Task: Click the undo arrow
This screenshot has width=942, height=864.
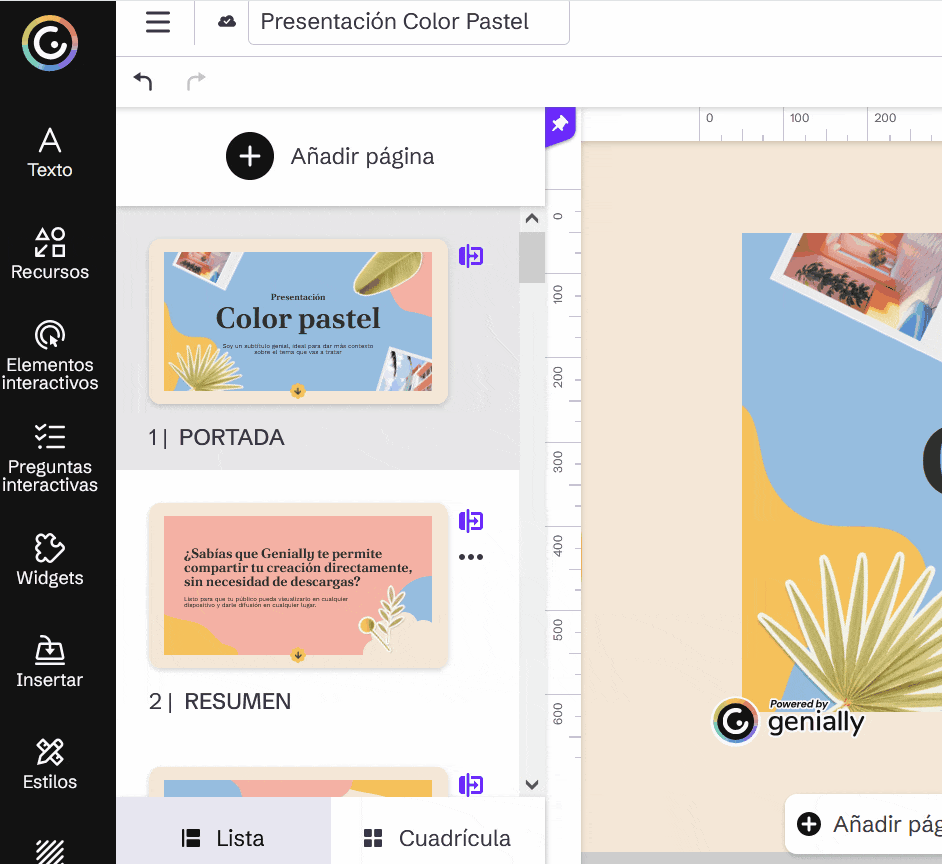Action: [x=143, y=81]
